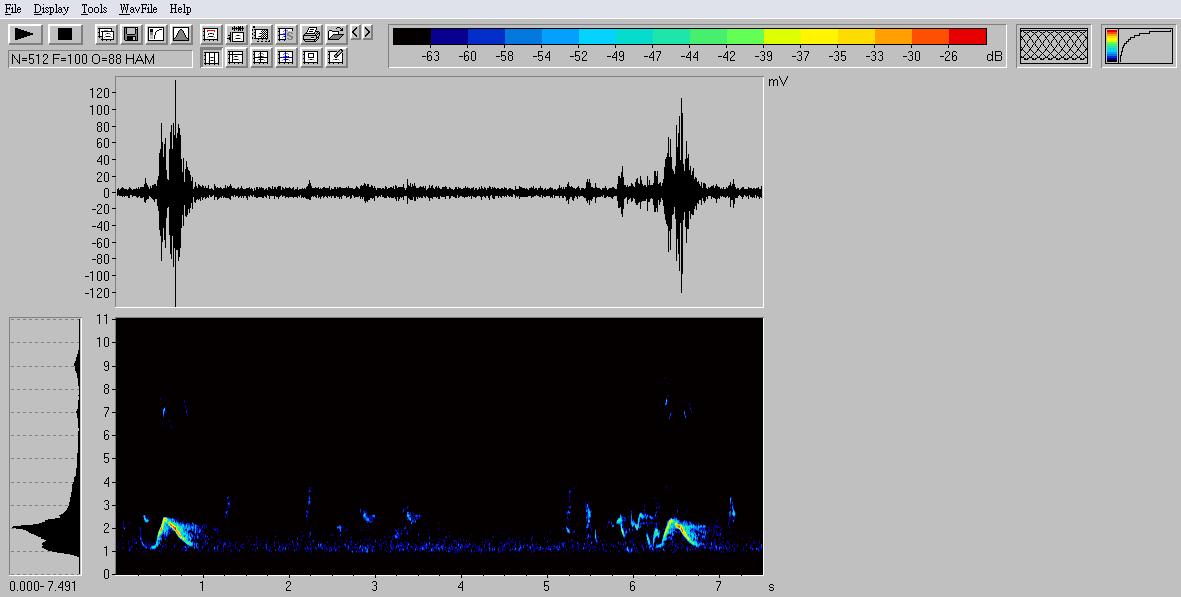Click the left arrow navigation button
Image resolution: width=1181 pixels, height=597 pixels.
(355, 33)
